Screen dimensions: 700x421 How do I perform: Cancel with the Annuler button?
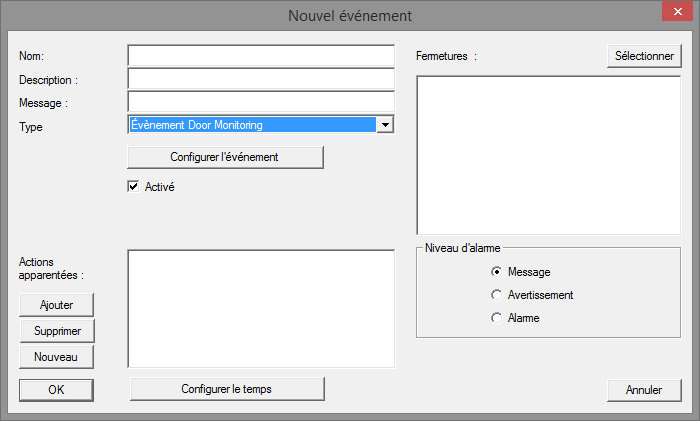click(644, 390)
